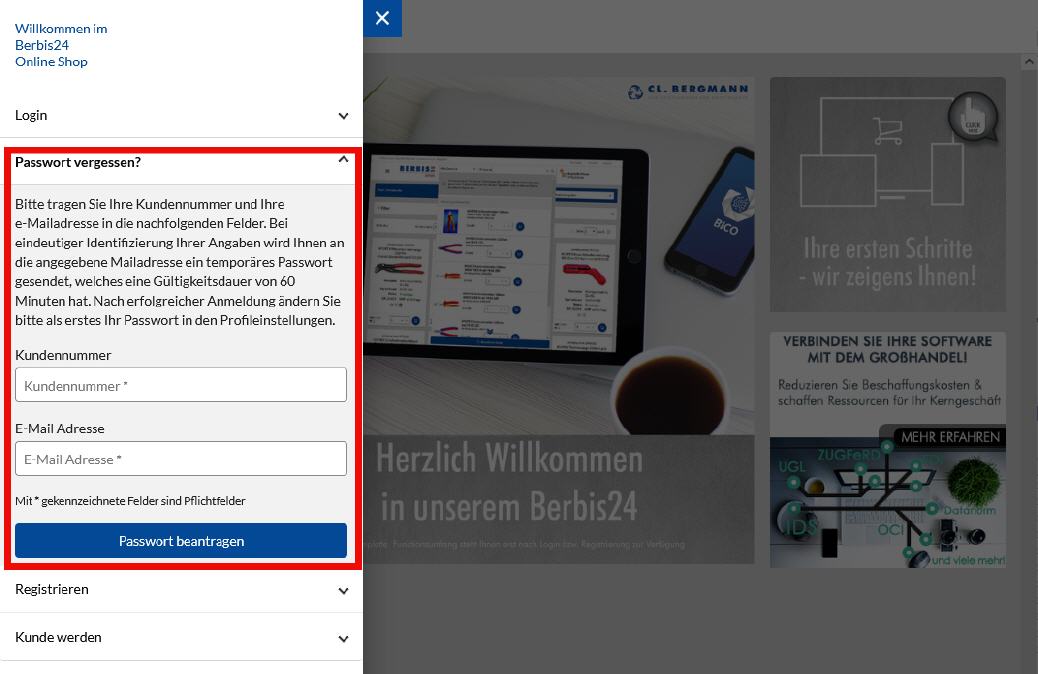Viewport: 1038px width, 674px height.
Task: Open the Willkommen im Berbis24 Online Shop title
Action: point(61,45)
